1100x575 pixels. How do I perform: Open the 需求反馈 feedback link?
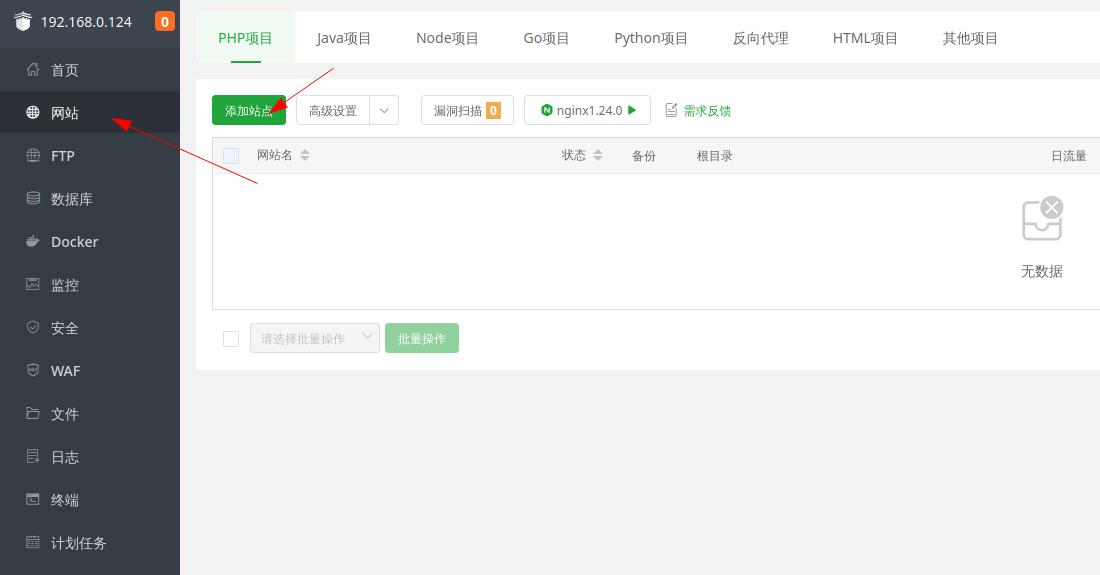698,111
